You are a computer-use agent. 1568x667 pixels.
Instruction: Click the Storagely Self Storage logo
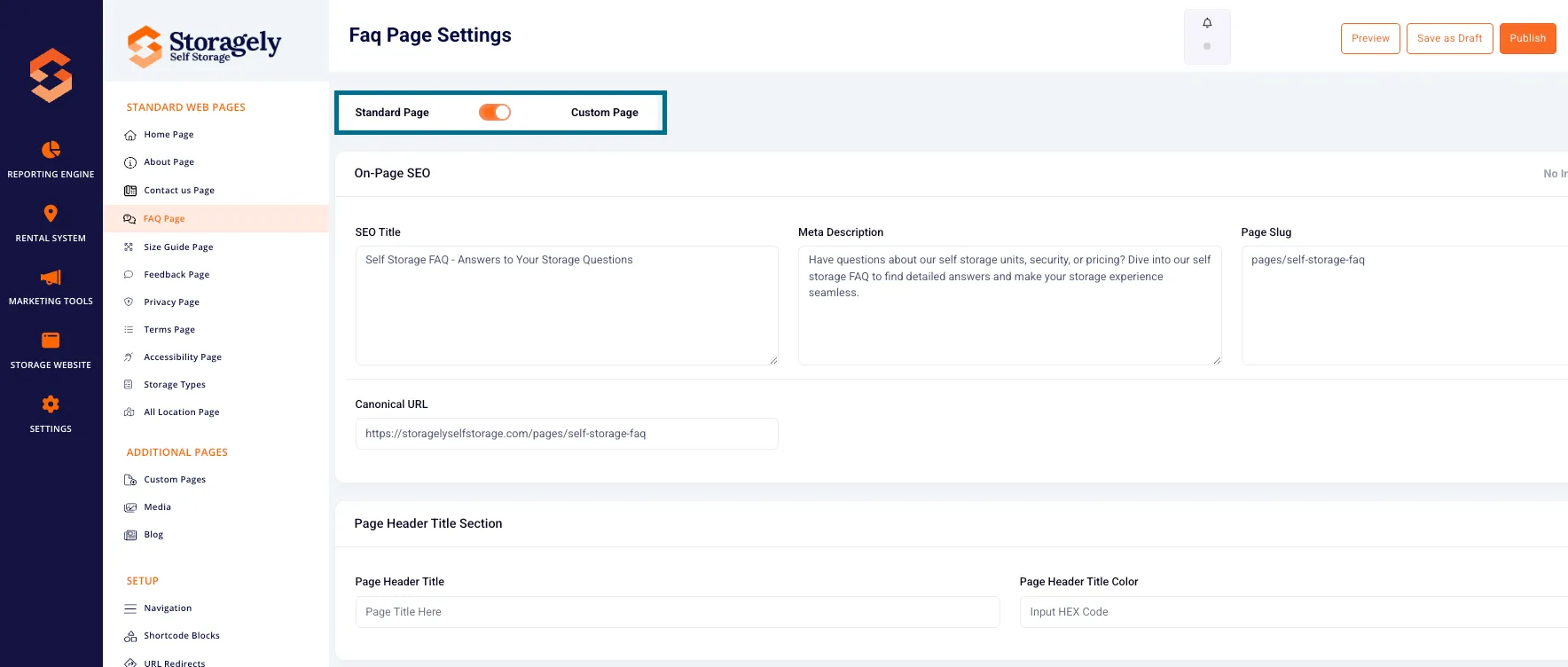204,46
